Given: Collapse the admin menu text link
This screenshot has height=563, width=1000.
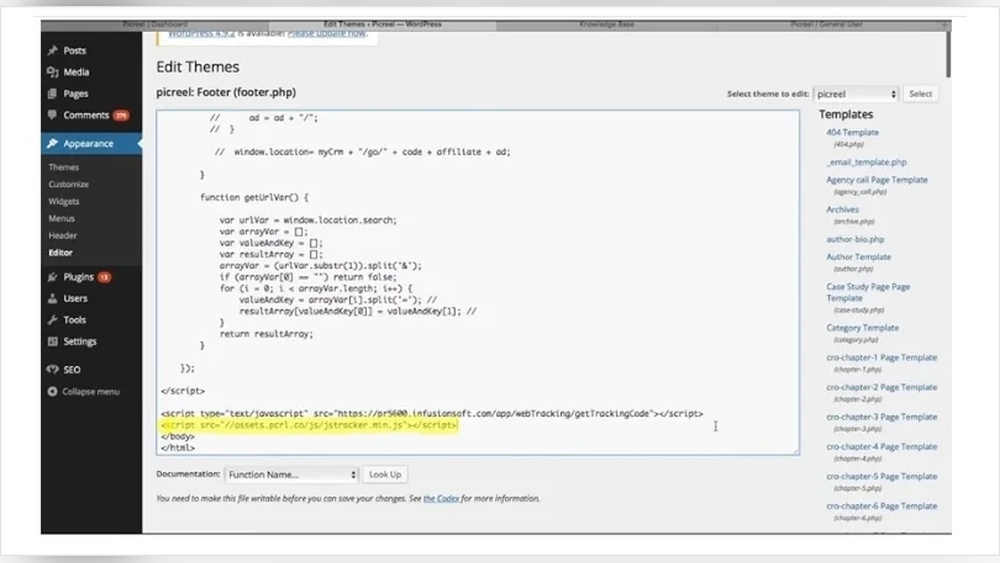Looking at the screenshot, I should click(91, 391).
